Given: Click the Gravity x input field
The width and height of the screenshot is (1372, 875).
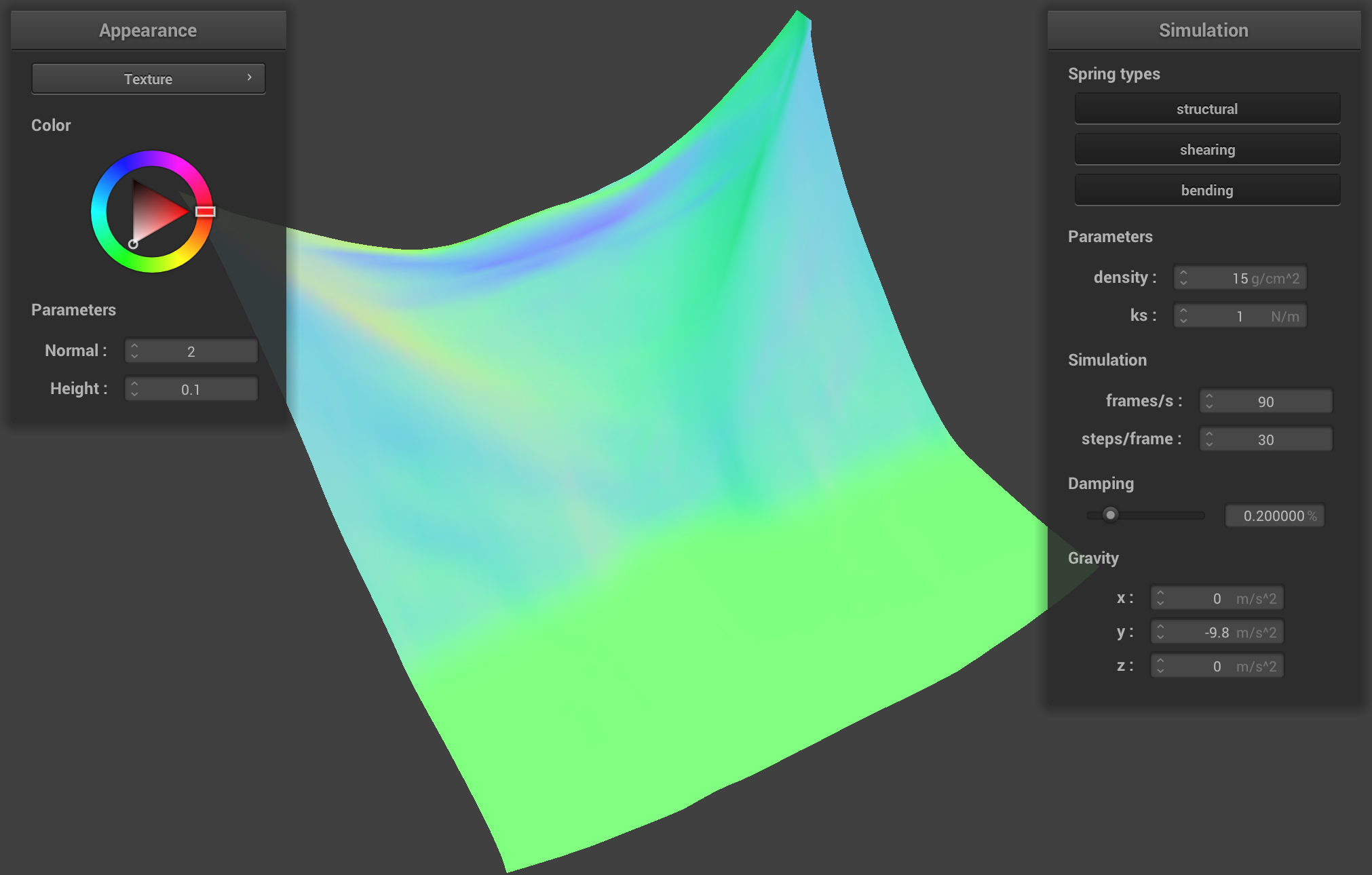Looking at the screenshot, I should tap(1217, 598).
